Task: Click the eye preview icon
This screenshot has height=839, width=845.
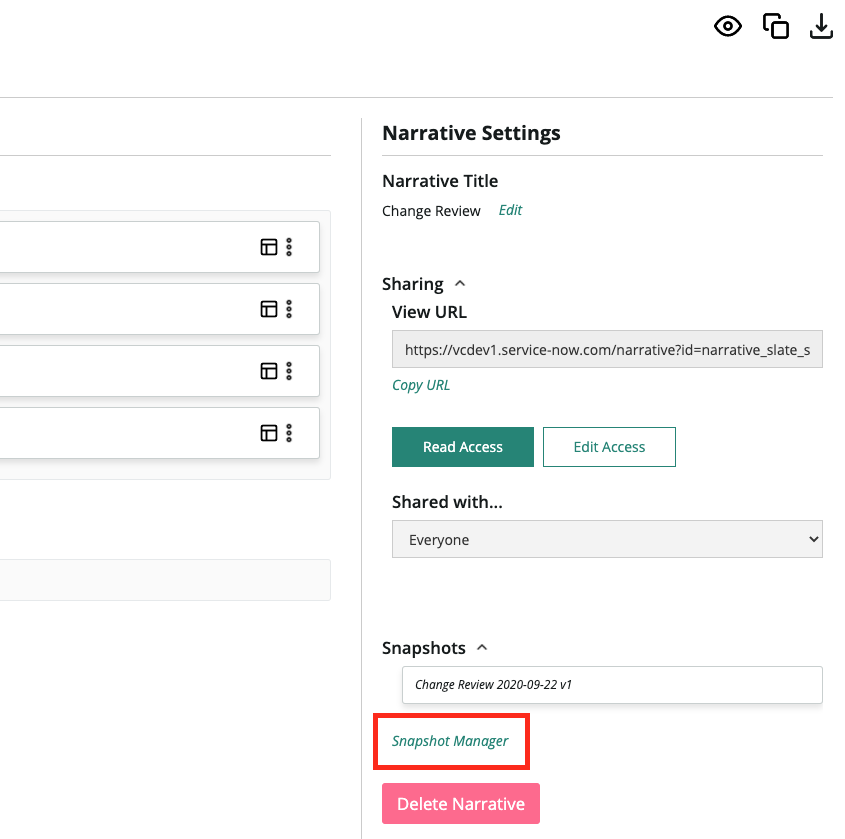Action: (x=728, y=26)
